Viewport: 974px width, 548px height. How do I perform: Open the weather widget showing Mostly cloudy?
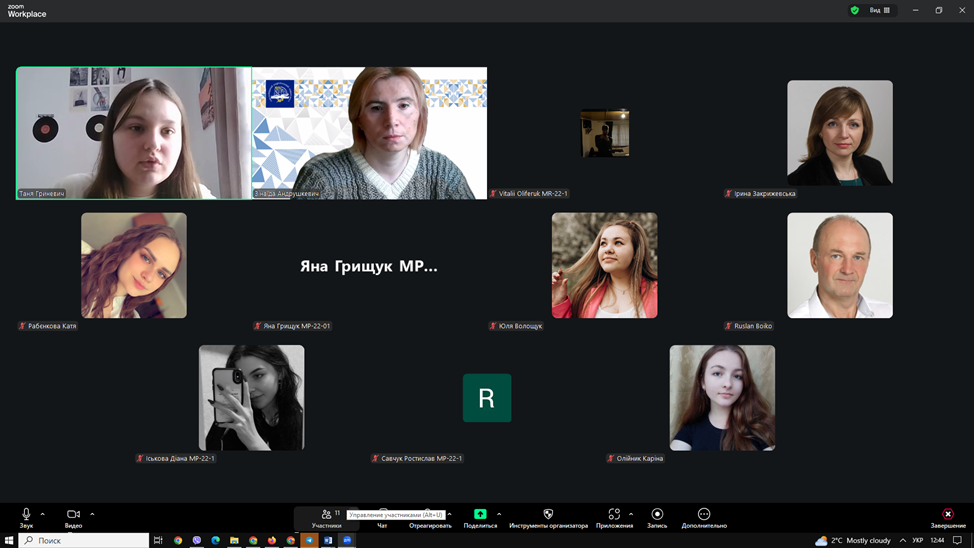point(853,540)
